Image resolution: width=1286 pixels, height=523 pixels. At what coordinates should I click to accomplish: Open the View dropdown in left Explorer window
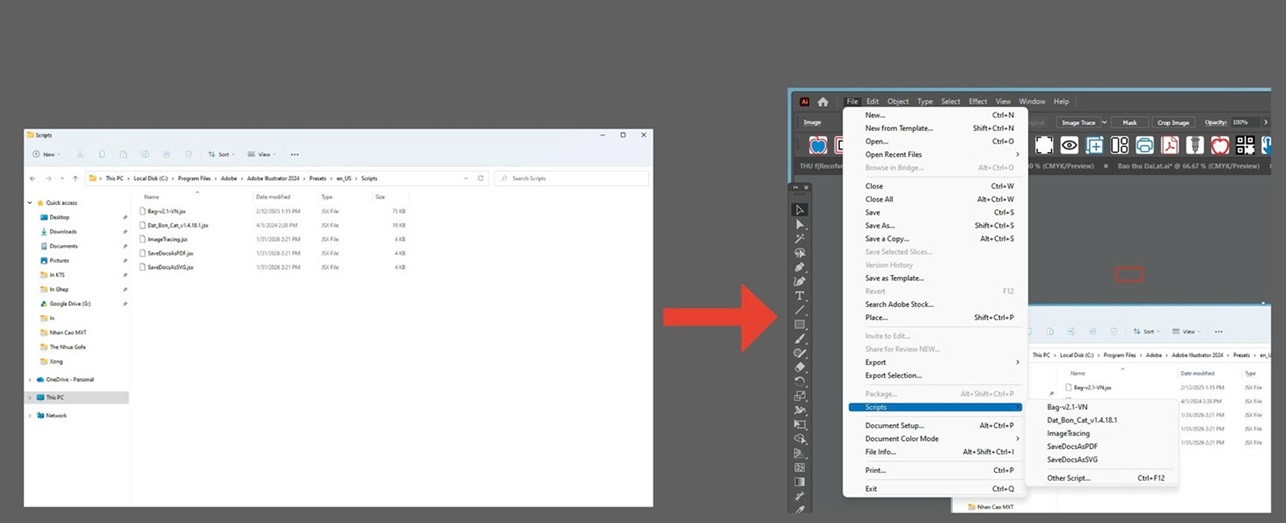(261, 154)
